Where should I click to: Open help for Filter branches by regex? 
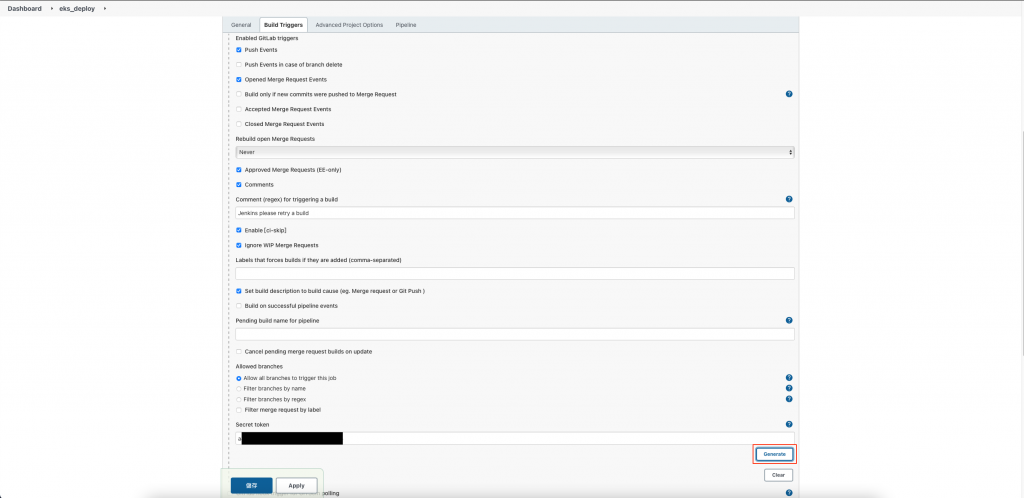point(789,399)
